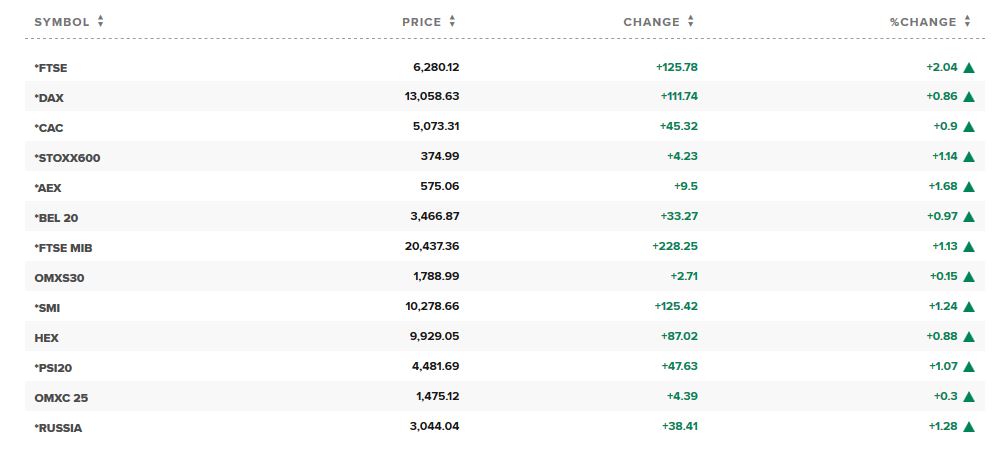
Task: Open the *FTSE symbol link
Action: coord(51,68)
